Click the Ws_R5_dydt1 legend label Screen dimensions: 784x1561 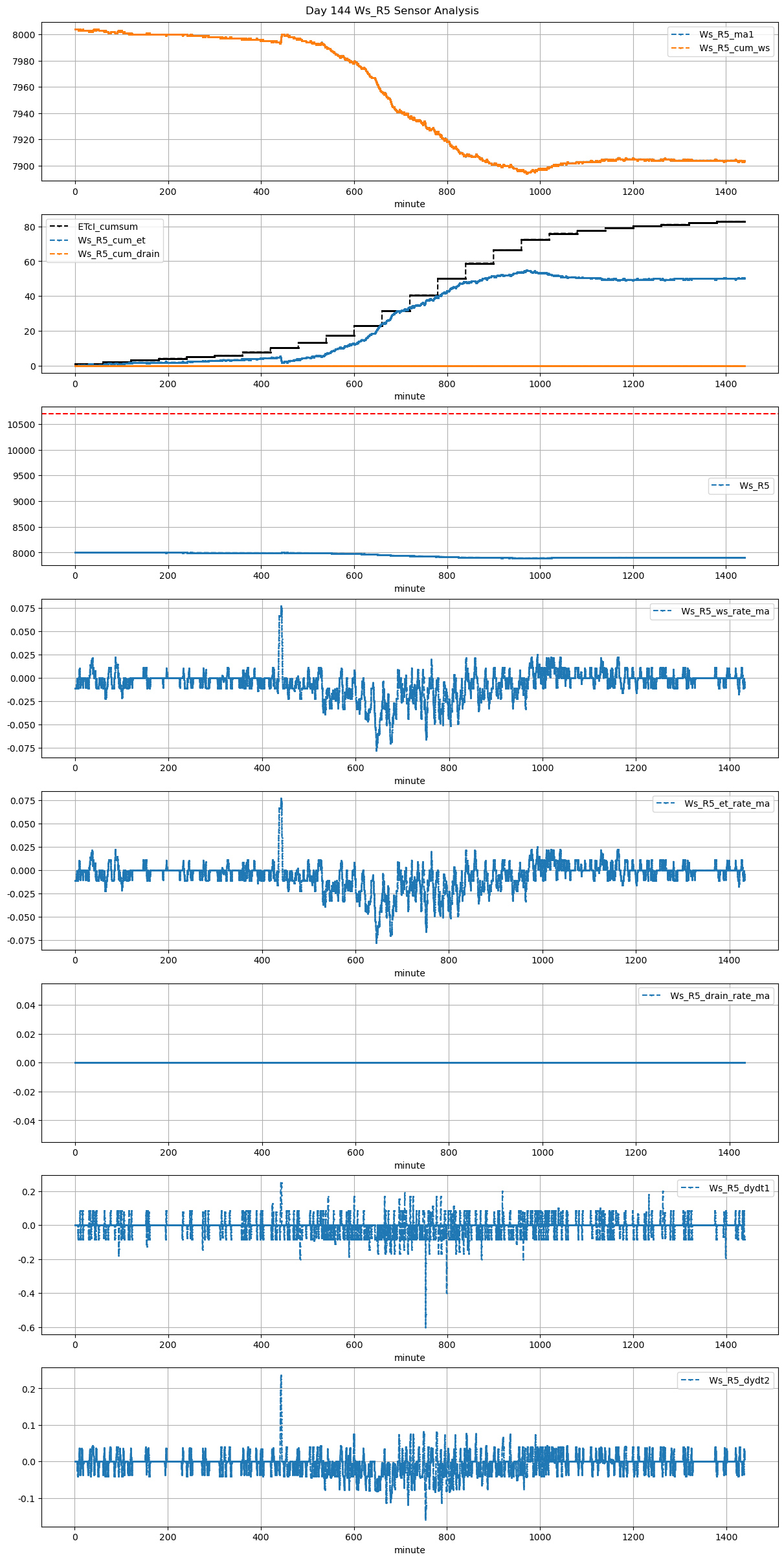[739, 1188]
